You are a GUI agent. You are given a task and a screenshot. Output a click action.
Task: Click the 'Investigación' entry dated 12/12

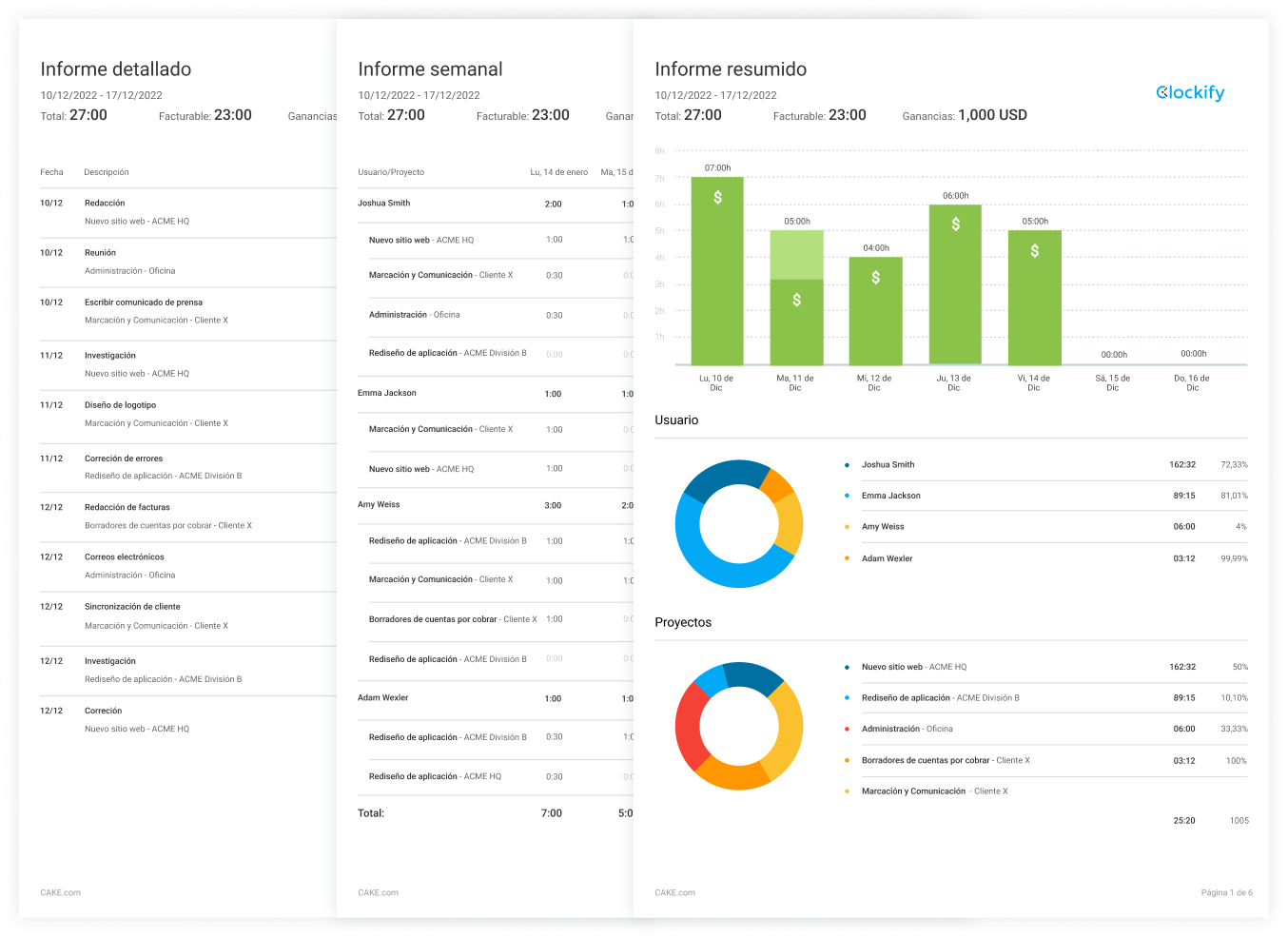110,661
